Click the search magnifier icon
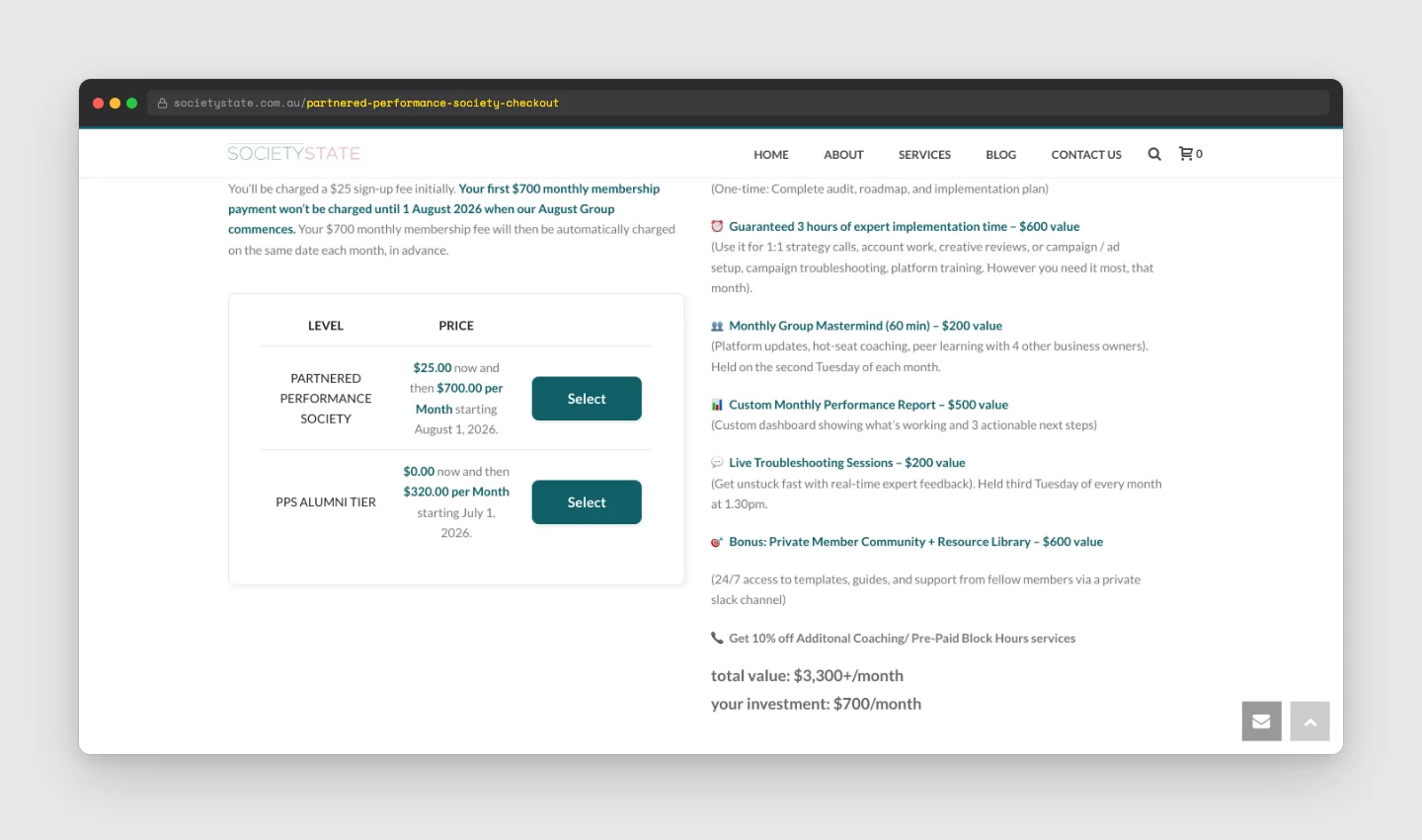This screenshot has width=1422, height=840. 1154,154
